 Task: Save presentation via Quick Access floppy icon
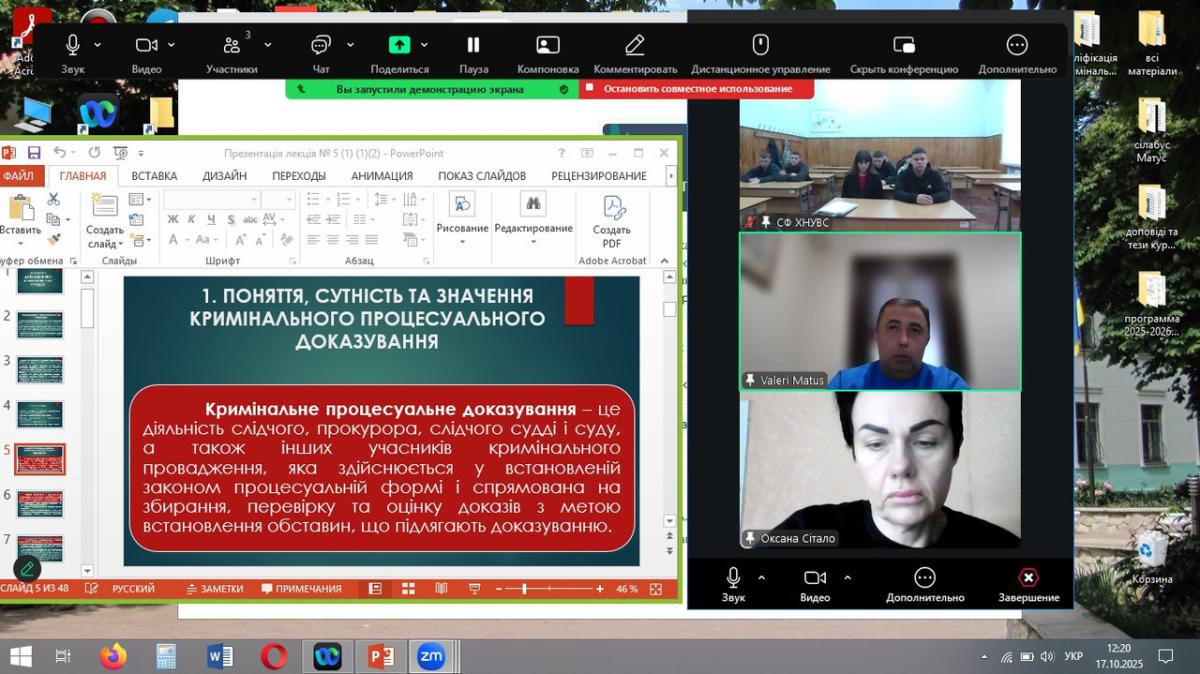[x=34, y=153]
